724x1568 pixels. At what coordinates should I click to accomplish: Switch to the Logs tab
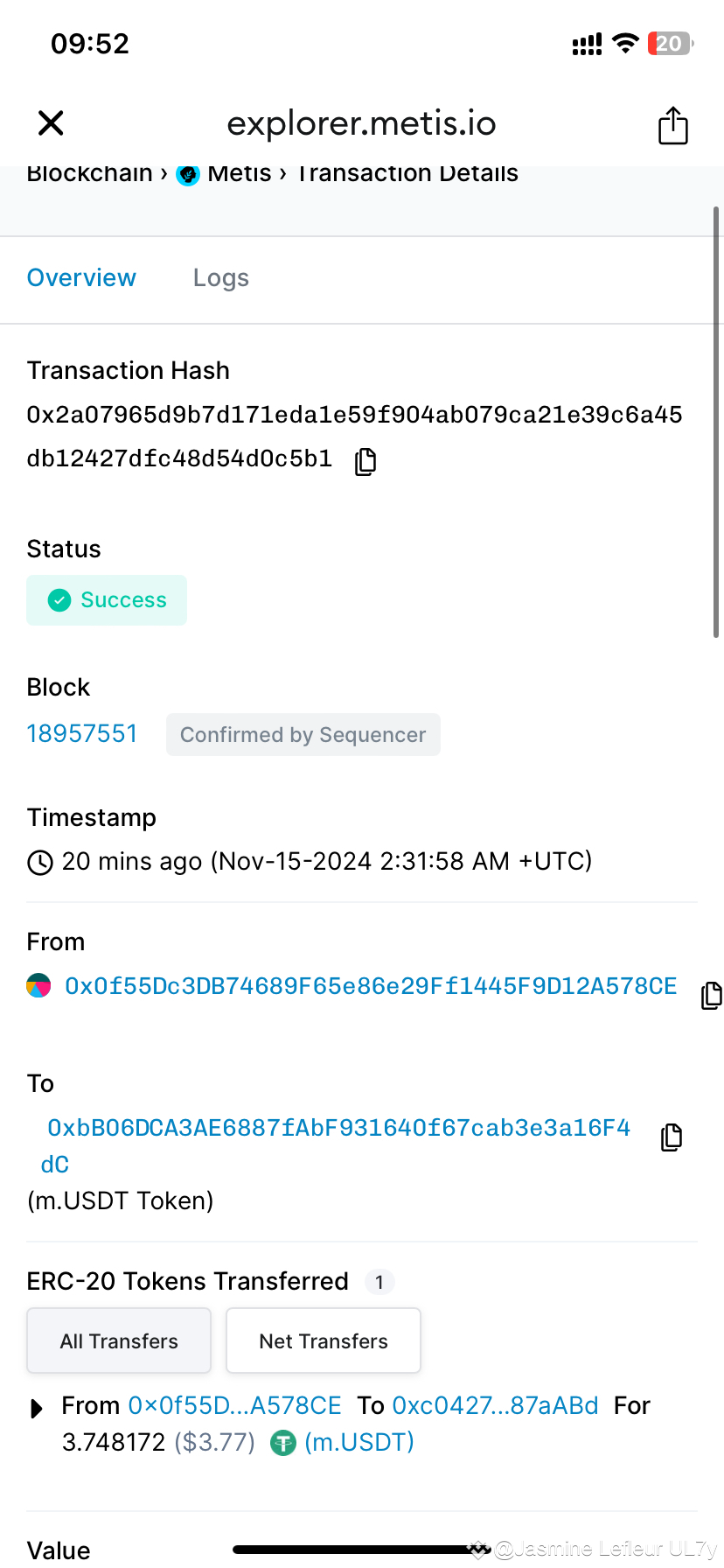(220, 277)
